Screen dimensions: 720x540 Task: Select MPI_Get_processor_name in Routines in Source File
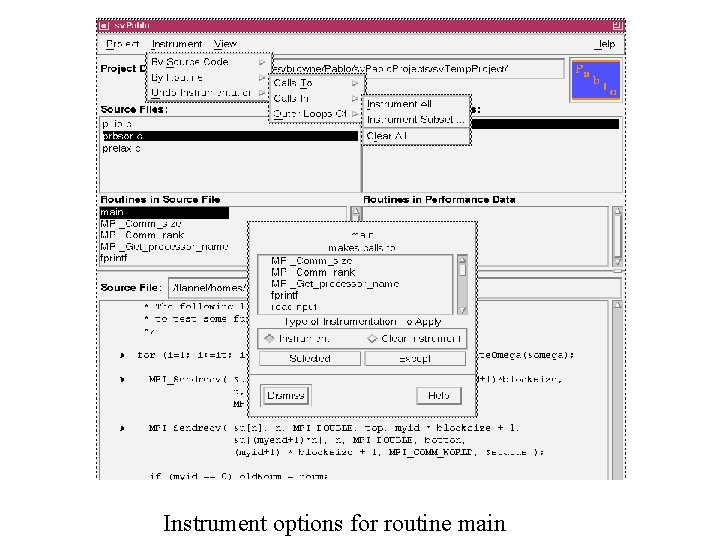[x=164, y=247]
